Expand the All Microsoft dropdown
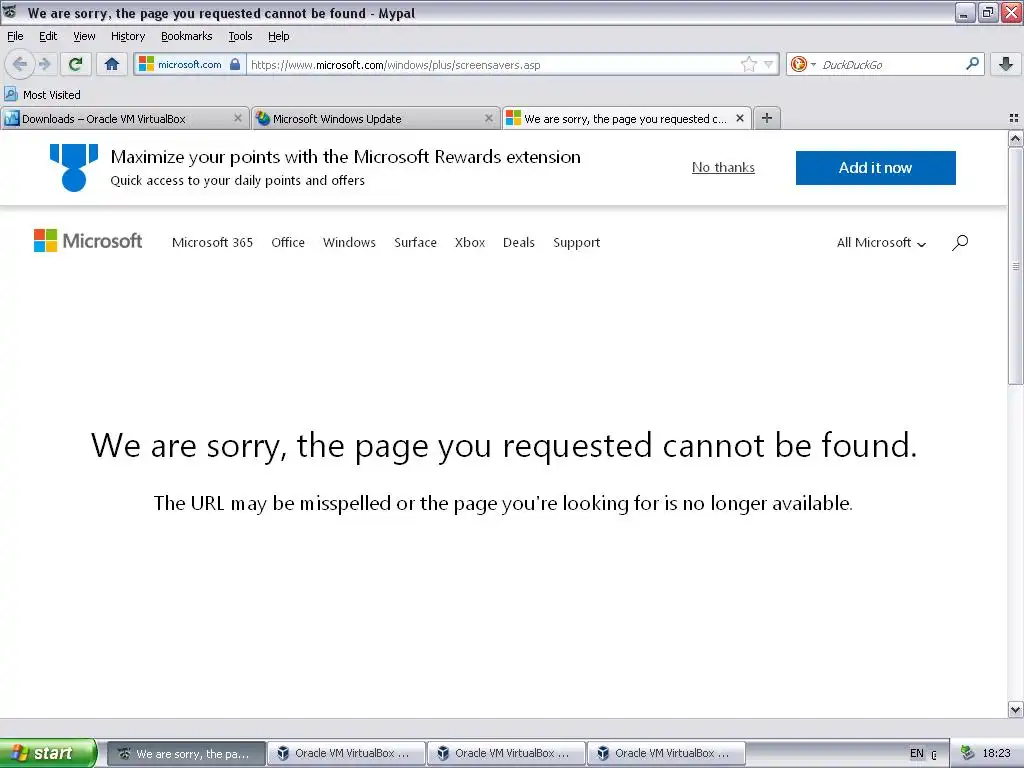Screen dimensions: 1024x768 point(881,242)
